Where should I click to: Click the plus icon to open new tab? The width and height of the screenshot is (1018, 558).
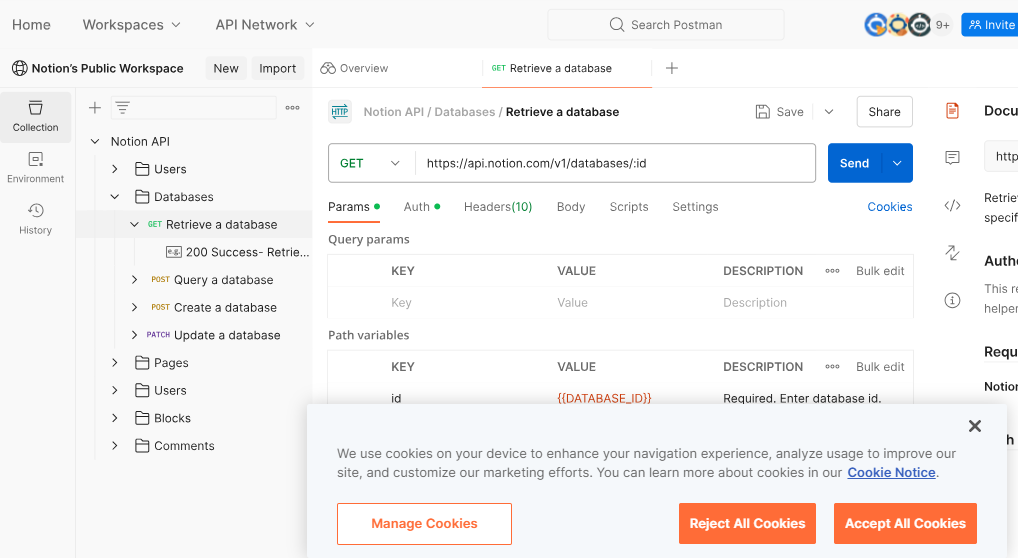pos(672,68)
